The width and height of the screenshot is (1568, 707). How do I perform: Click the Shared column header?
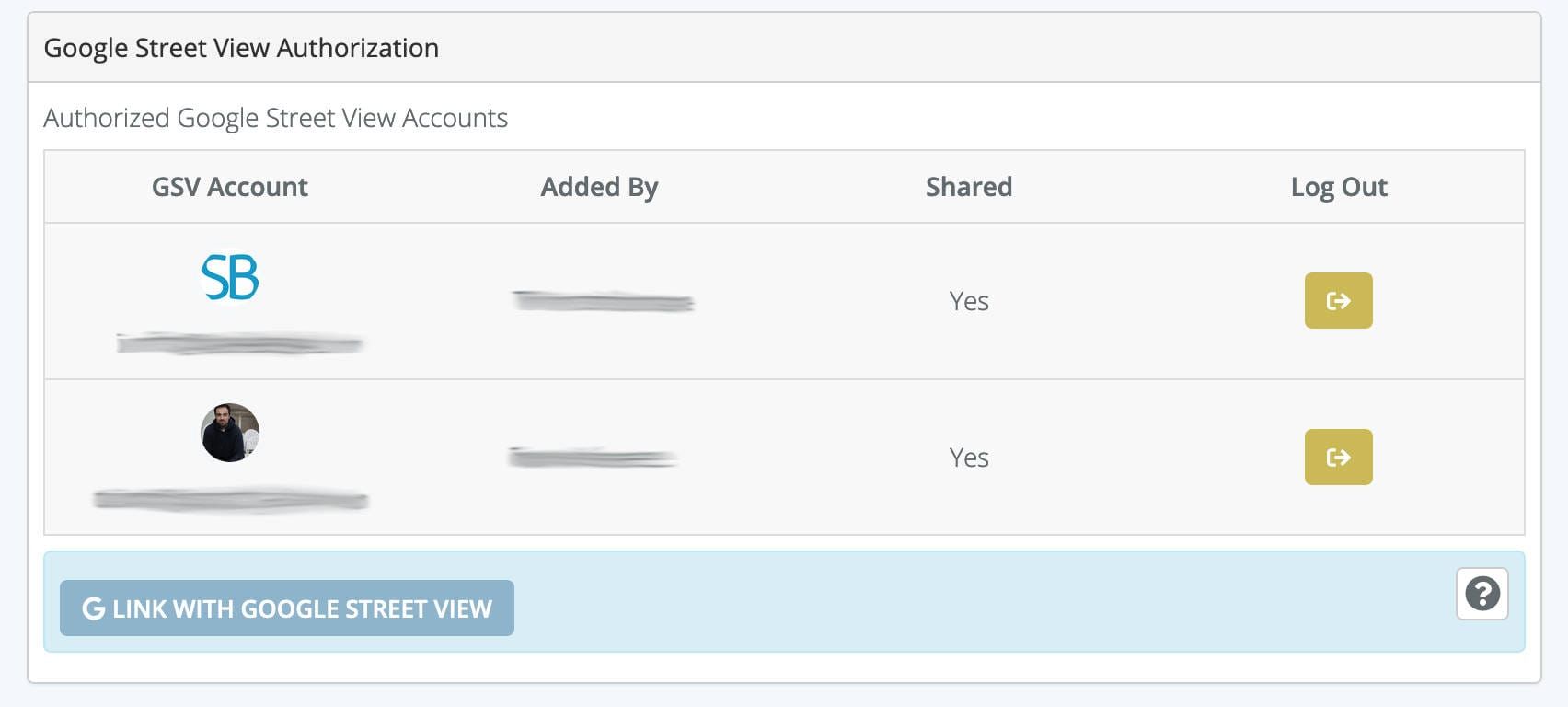968,187
